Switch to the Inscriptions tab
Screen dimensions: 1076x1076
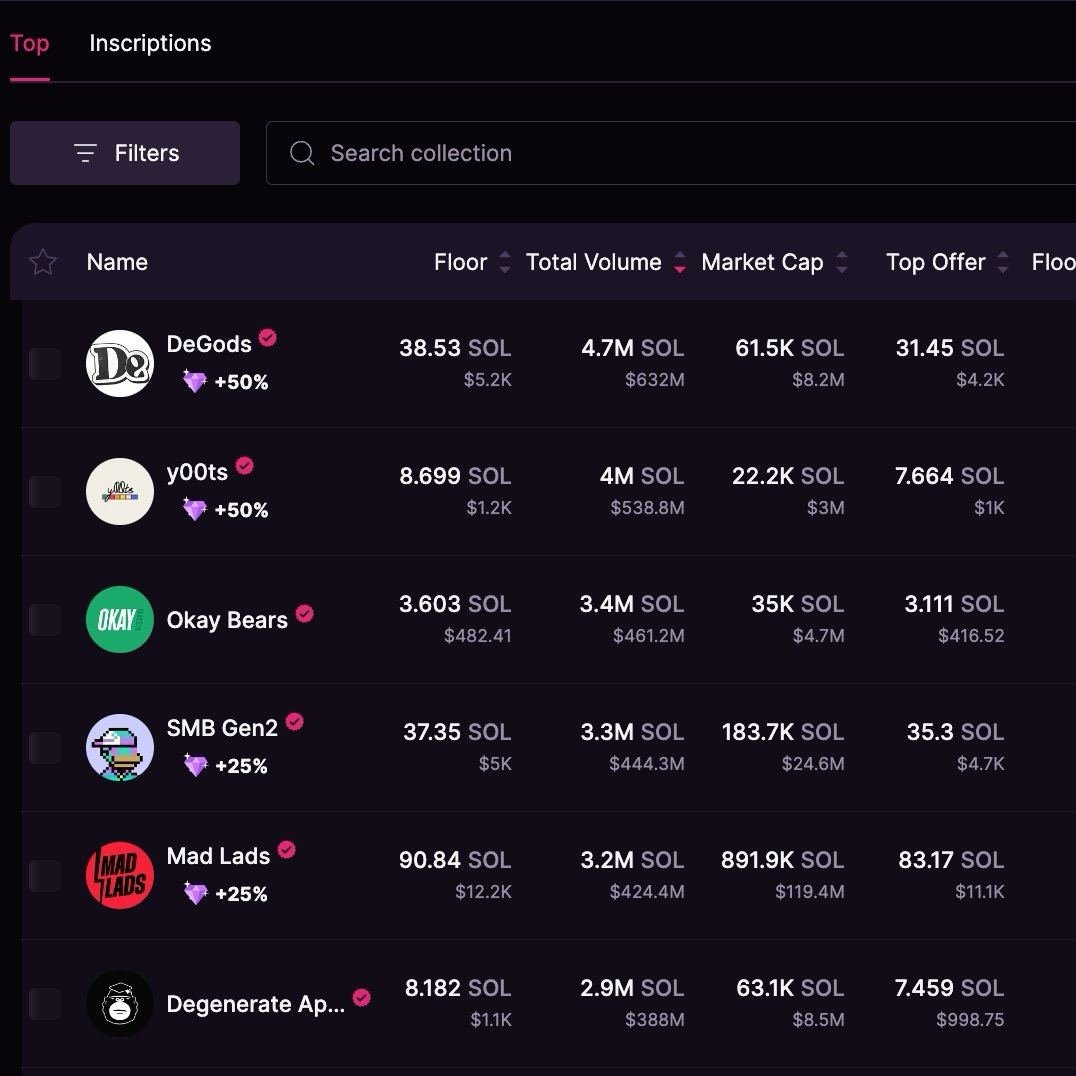pyautogui.click(x=150, y=43)
